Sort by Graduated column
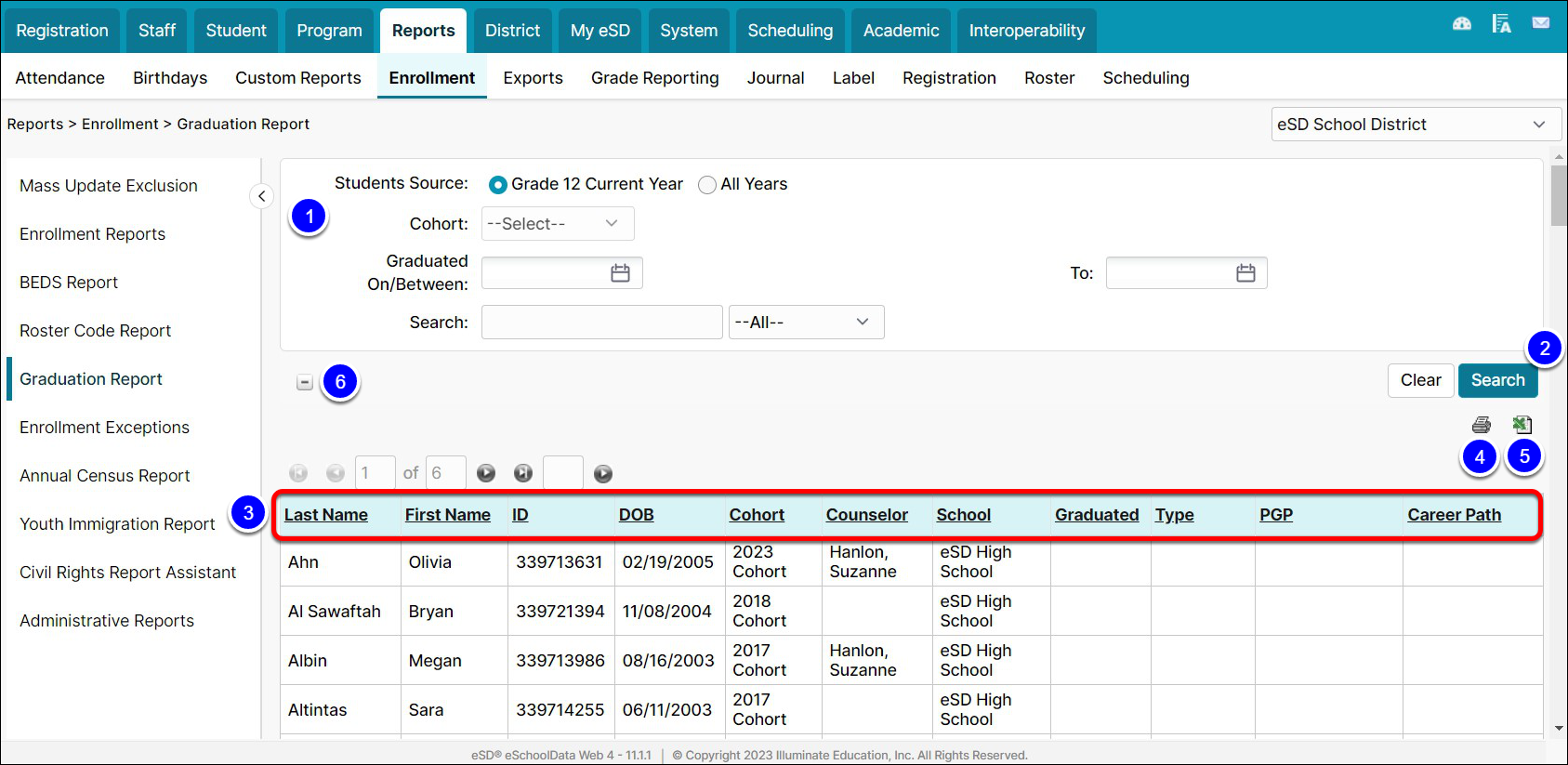This screenshot has height=765, width=1568. [x=1097, y=515]
